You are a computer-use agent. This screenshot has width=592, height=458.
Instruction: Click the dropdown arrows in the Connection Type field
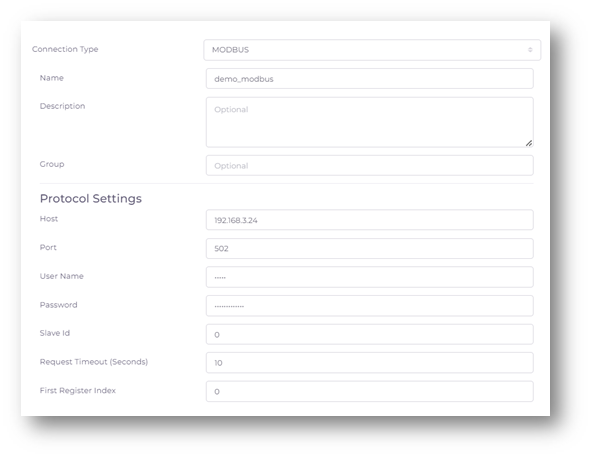pos(530,50)
